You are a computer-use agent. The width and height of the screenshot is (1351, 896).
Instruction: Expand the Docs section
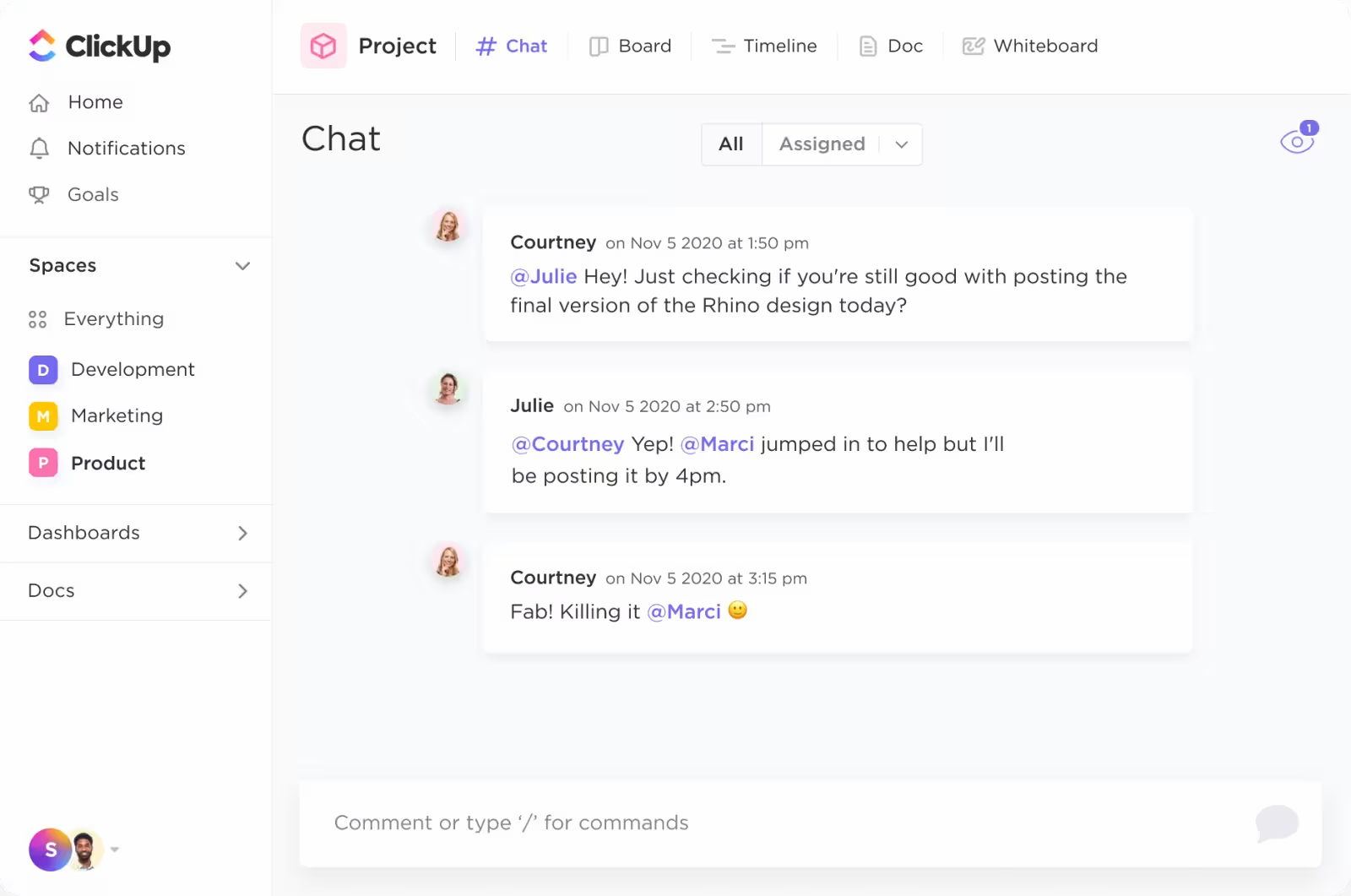click(x=243, y=591)
